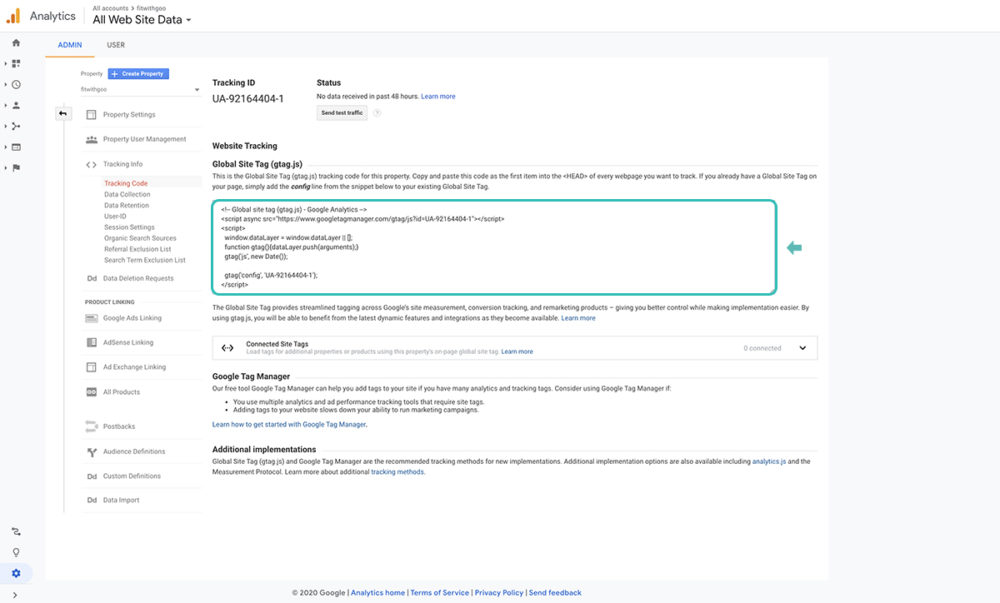This screenshot has height=603, width=1000.
Task: Open Terms of Service footer link
Action: coord(439,593)
